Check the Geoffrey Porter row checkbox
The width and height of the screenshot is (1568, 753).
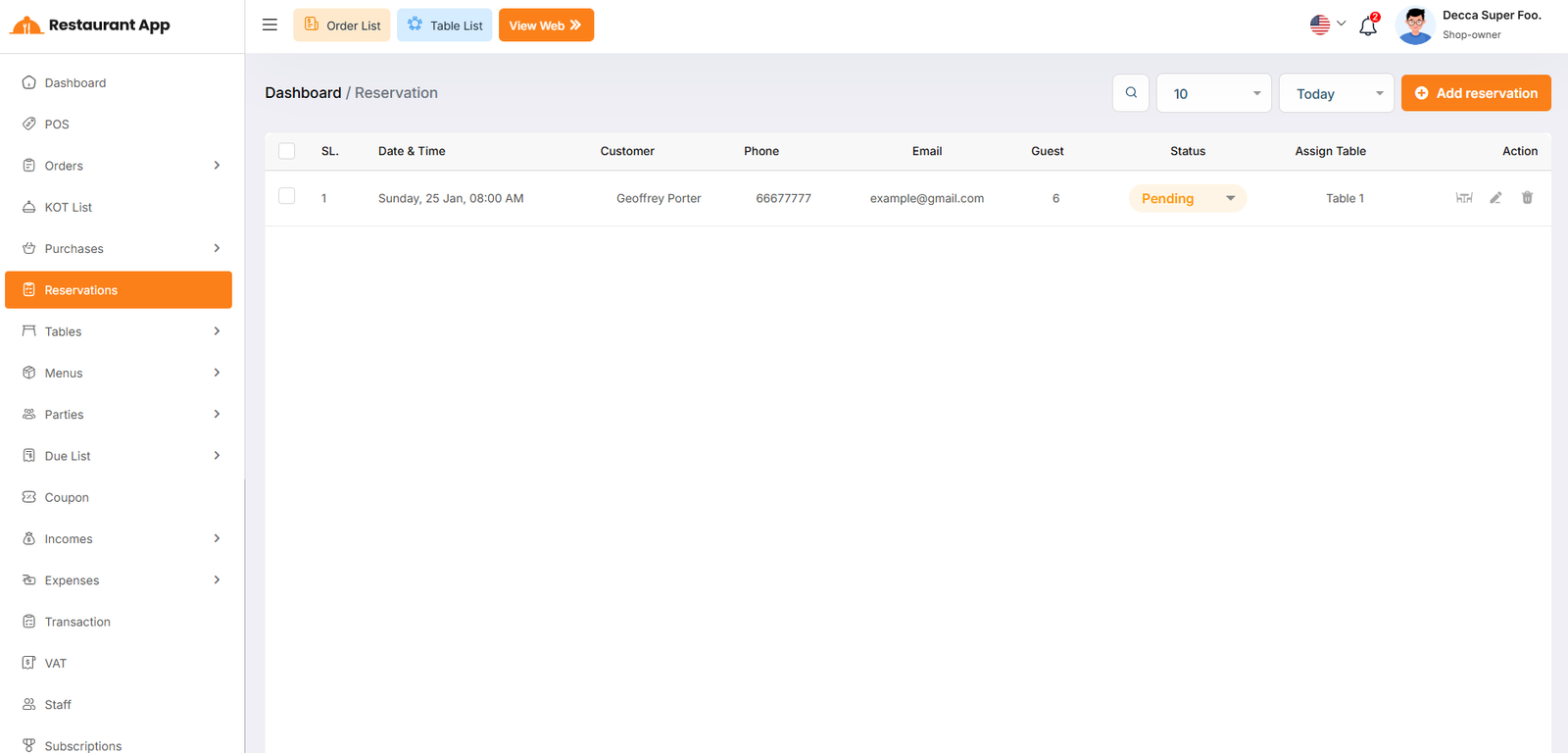coord(287,196)
